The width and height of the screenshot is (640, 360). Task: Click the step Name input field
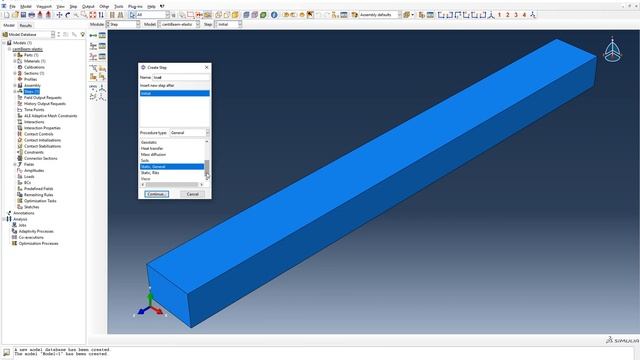tap(181, 78)
